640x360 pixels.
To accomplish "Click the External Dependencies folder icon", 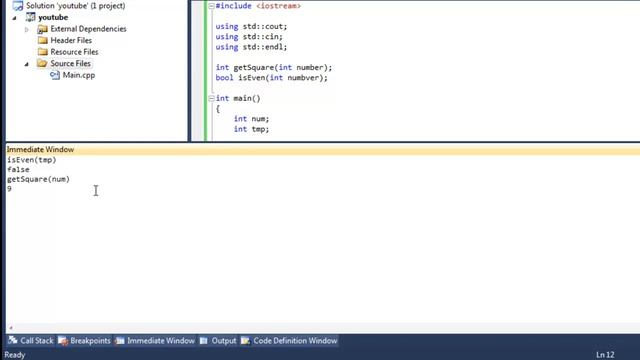I will point(42,29).
